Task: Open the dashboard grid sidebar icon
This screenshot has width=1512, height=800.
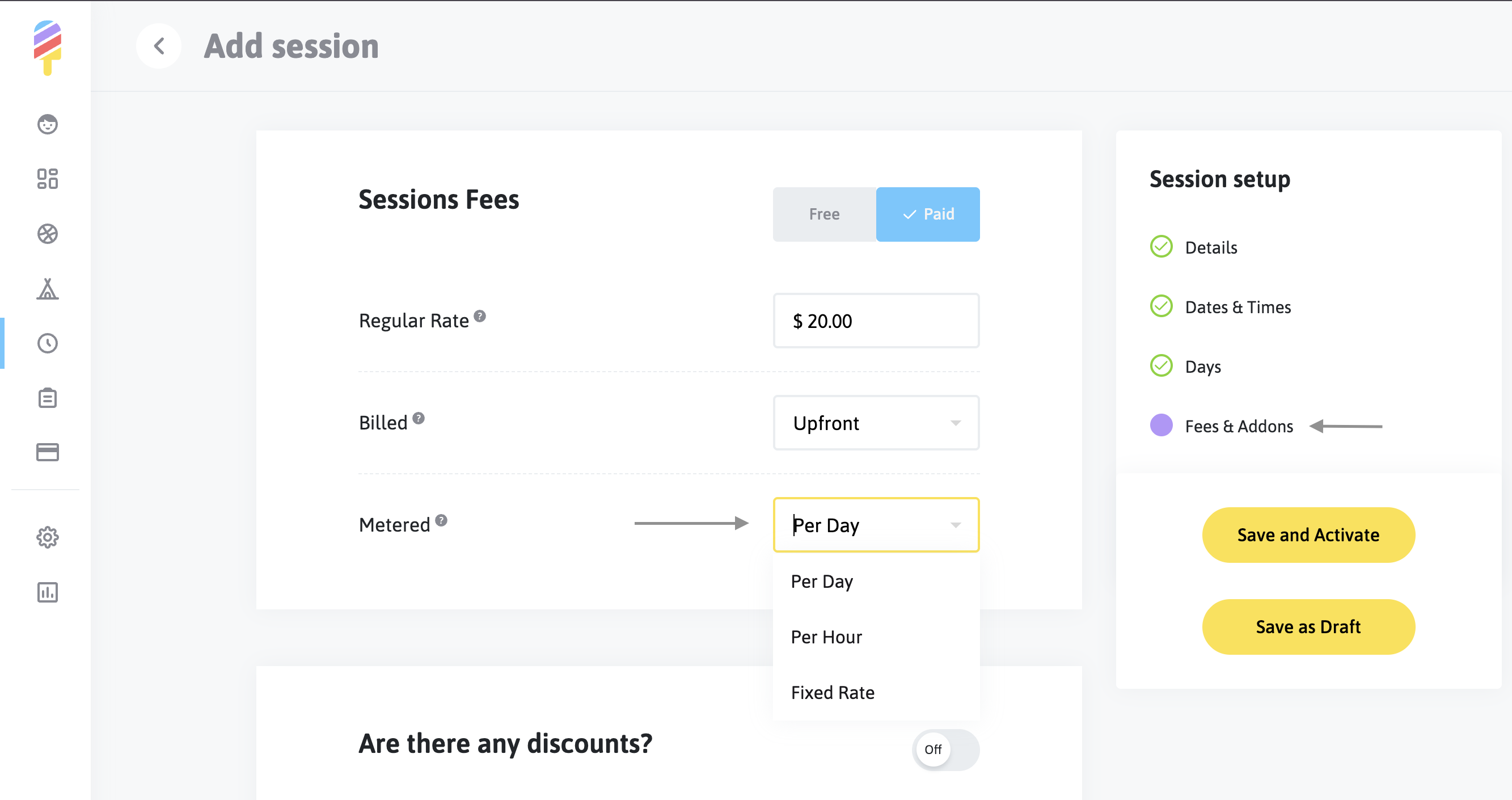Action: pos(48,179)
